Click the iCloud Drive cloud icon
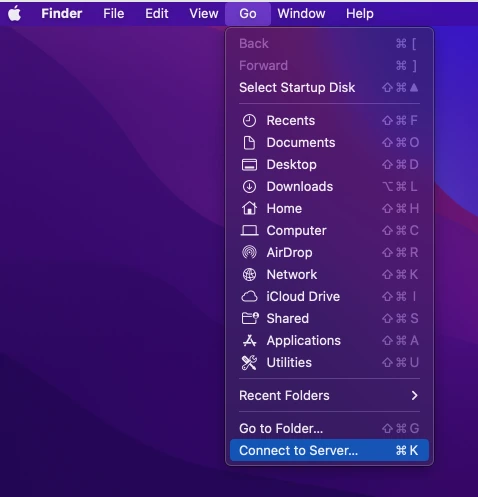This screenshot has width=478, height=497. click(249, 296)
